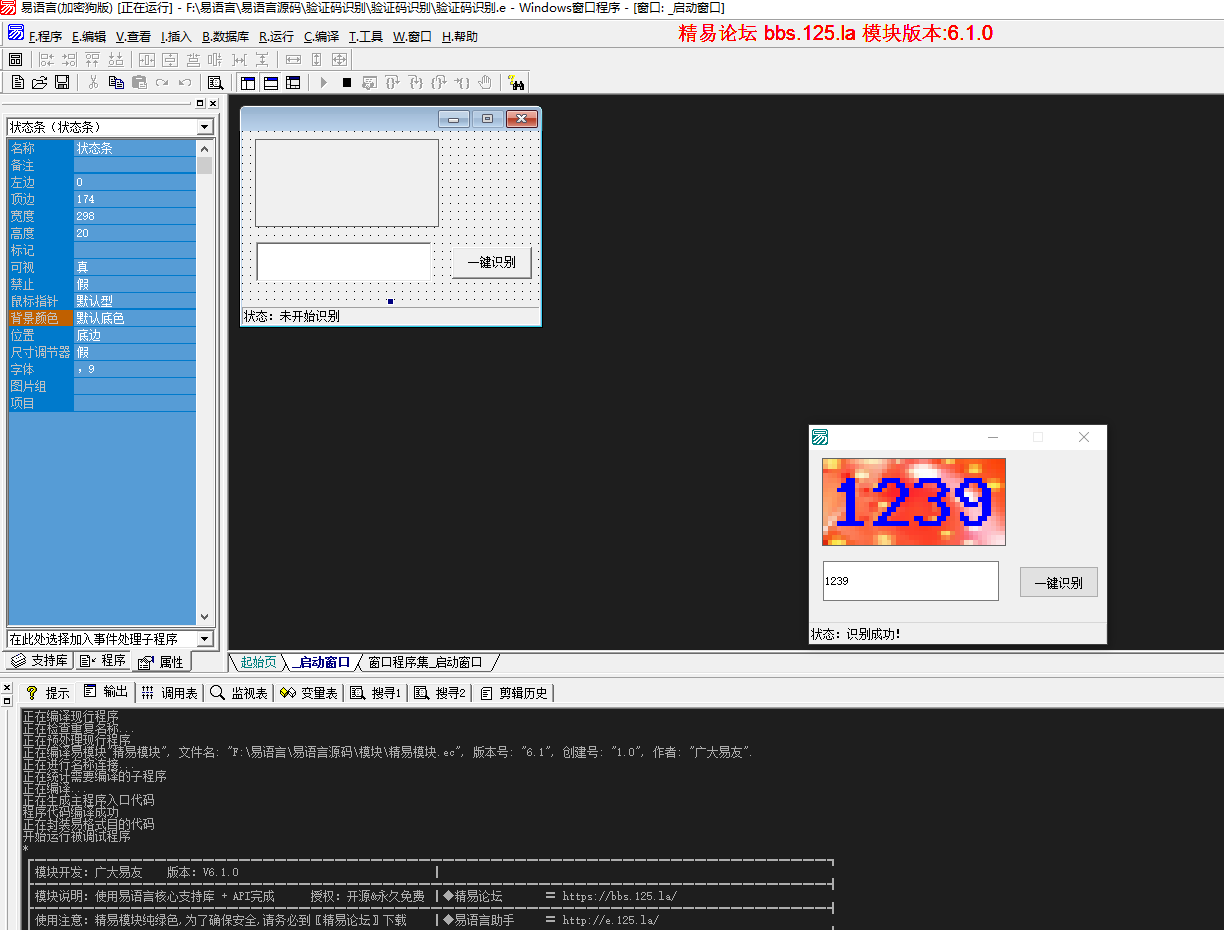The width and height of the screenshot is (1224, 930).
Task: Toggle the left work panel display icon
Action: coord(247,82)
